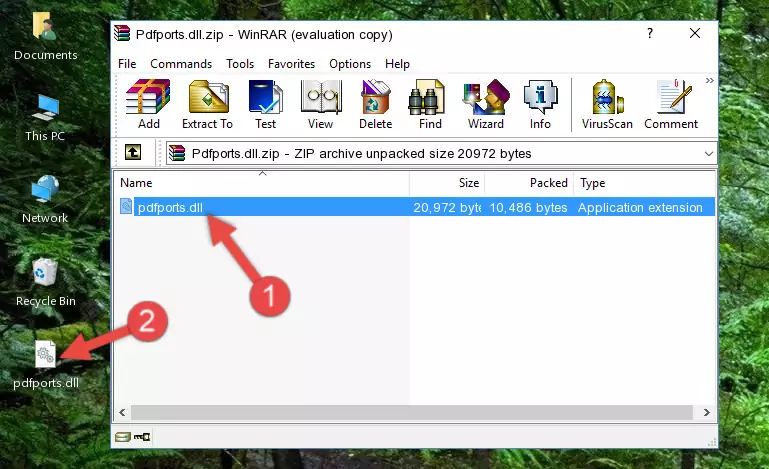Click the Add toolbar icon
The height and width of the screenshot is (469, 769).
click(x=148, y=104)
